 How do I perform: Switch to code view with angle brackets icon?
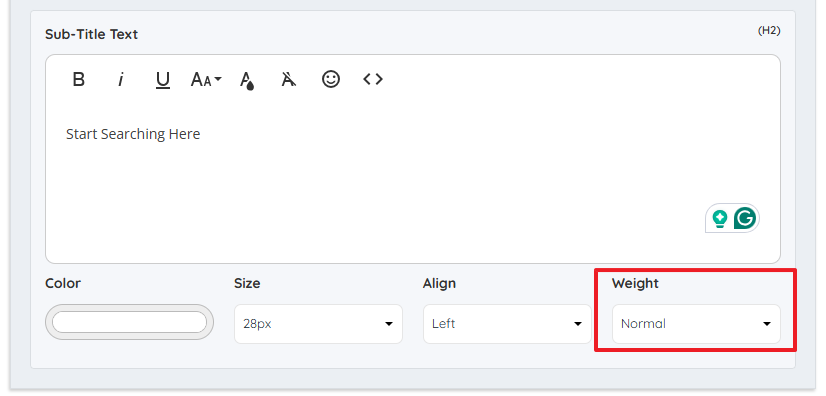click(x=373, y=80)
